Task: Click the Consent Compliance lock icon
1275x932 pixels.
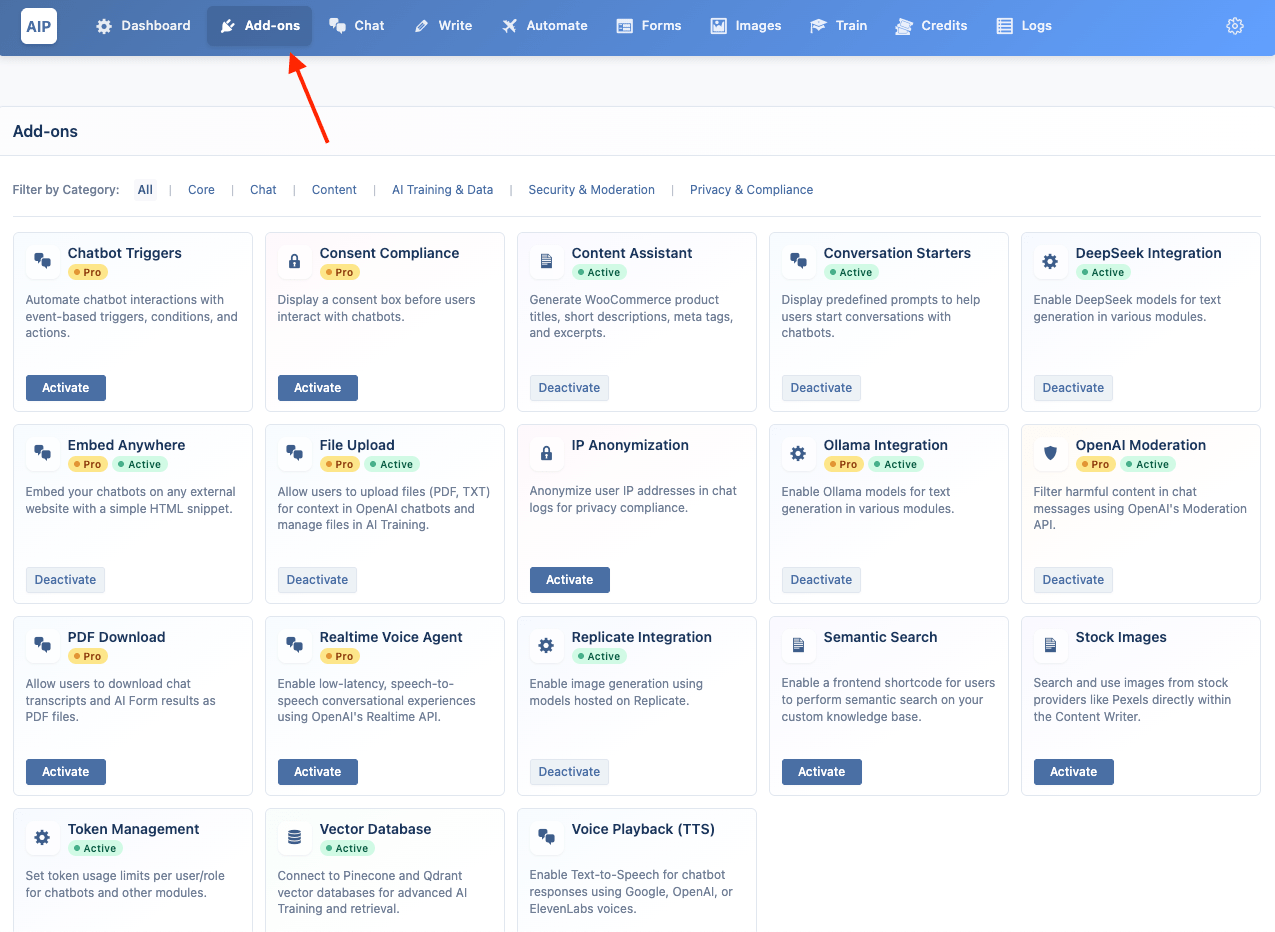Action: click(x=294, y=261)
